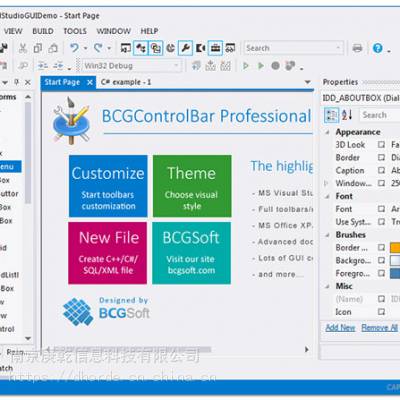Open the Redo history dropdown arrow

pos(109,49)
